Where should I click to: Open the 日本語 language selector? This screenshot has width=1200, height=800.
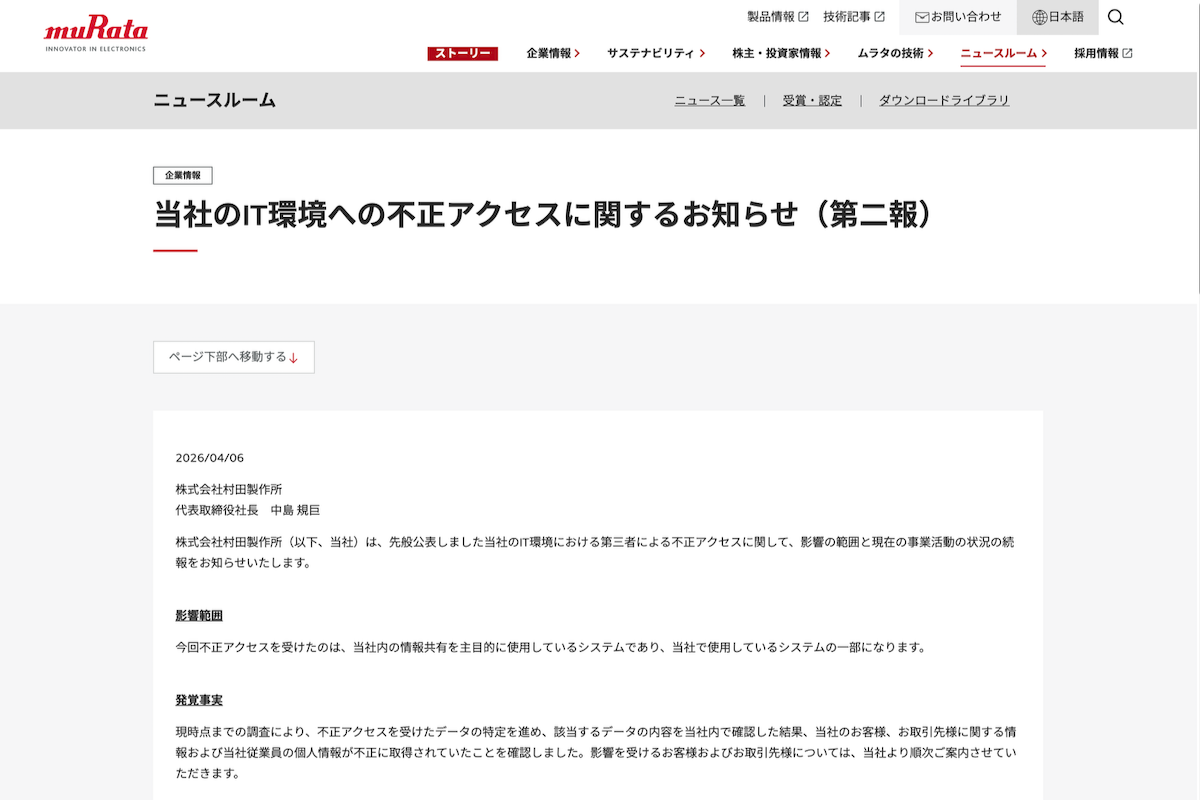(1058, 17)
